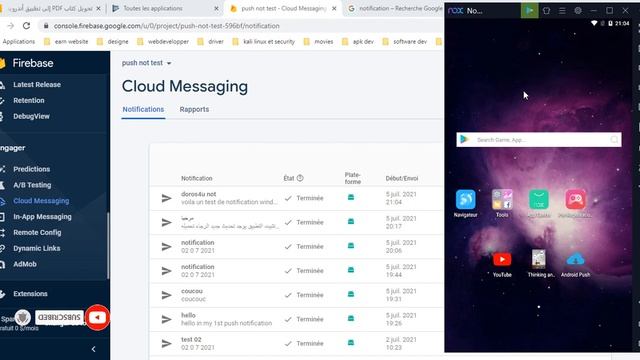Click send icon for hello row
Screen dimensions: 640x360
(167, 319)
